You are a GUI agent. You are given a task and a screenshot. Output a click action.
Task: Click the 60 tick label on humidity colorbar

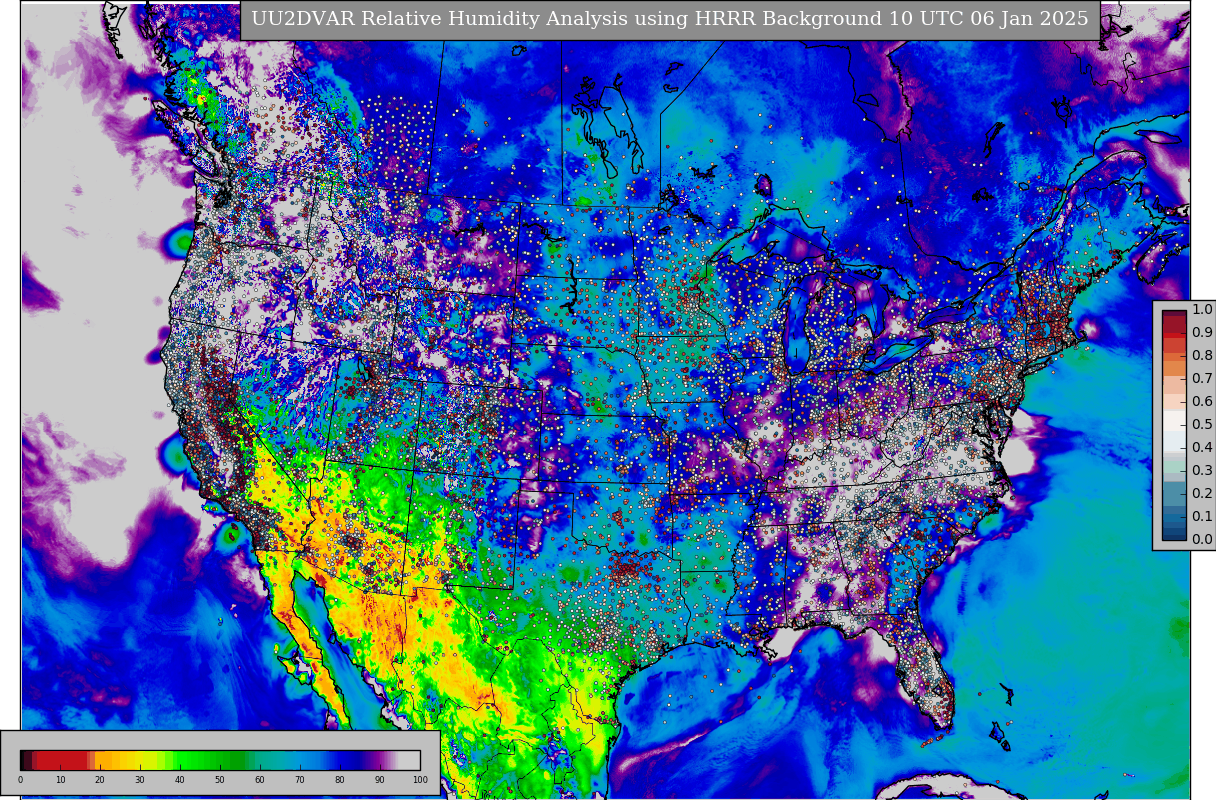(x=260, y=780)
